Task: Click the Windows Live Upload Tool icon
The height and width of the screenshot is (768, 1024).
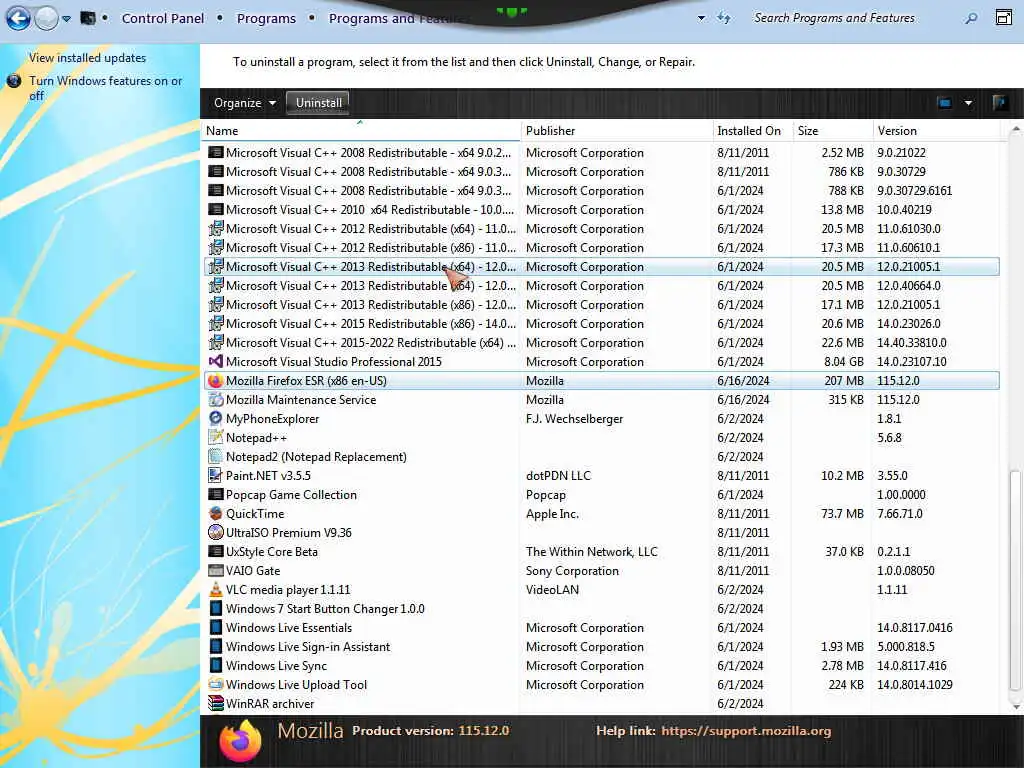Action: (x=216, y=684)
